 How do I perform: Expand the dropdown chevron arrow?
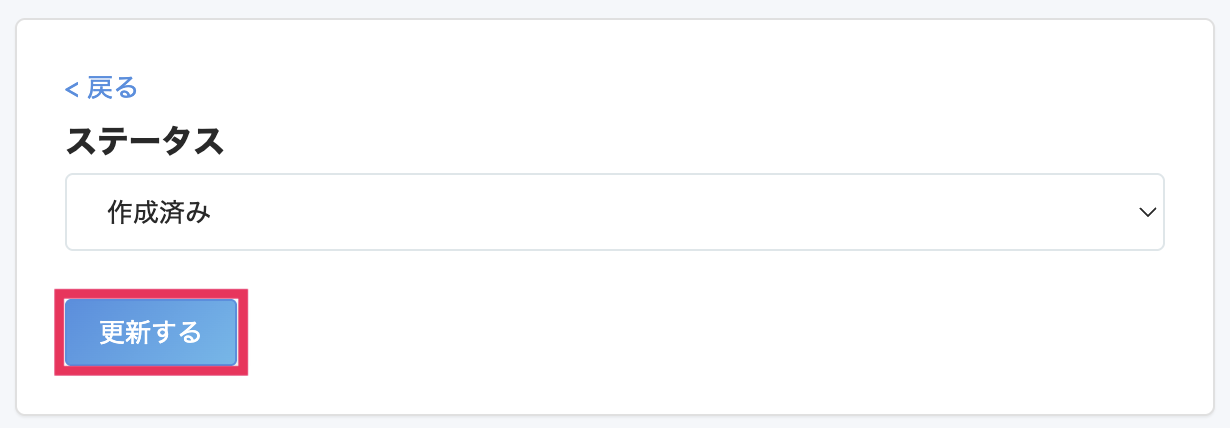click(1147, 212)
